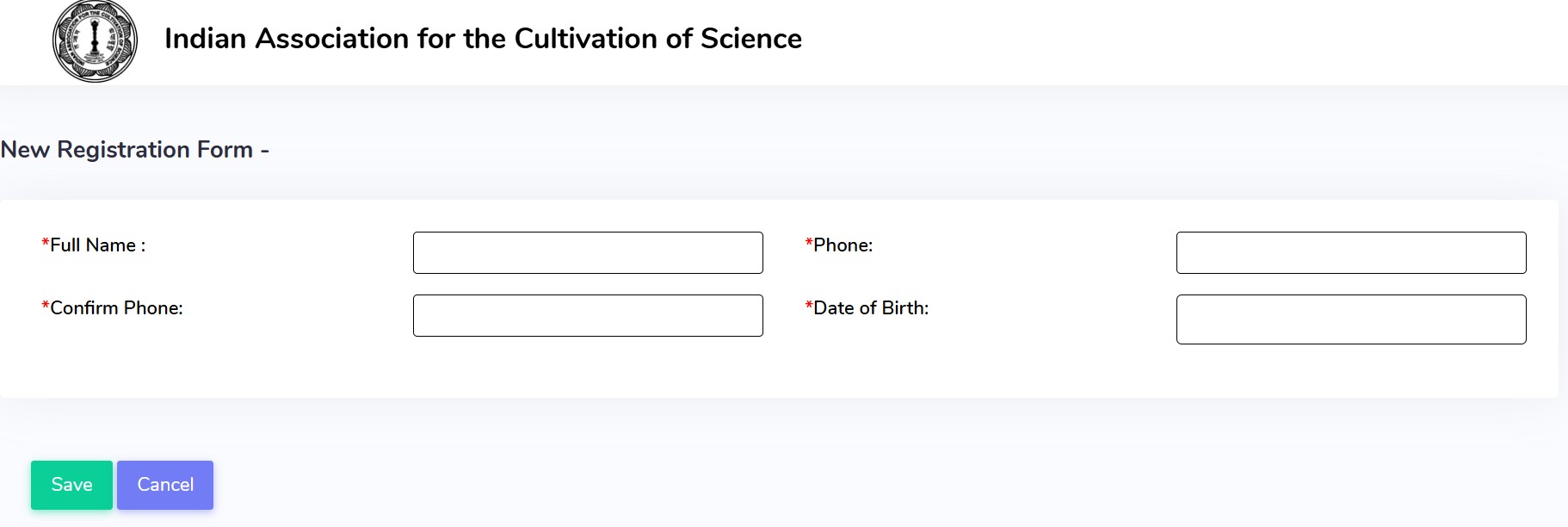The height and width of the screenshot is (527, 1568).
Task: Click the IACS circular emblem logo
Action: [x=95, y=40]
